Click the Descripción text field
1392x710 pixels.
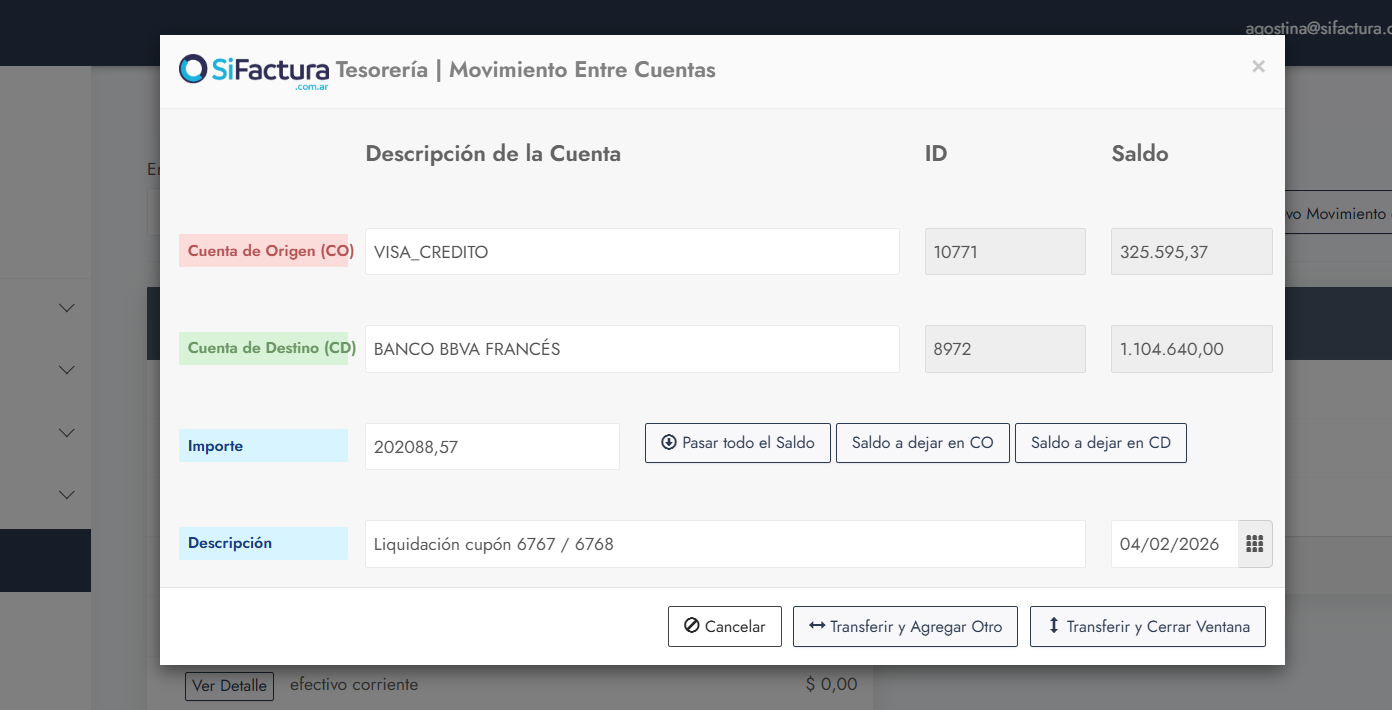tap(724, 544)
